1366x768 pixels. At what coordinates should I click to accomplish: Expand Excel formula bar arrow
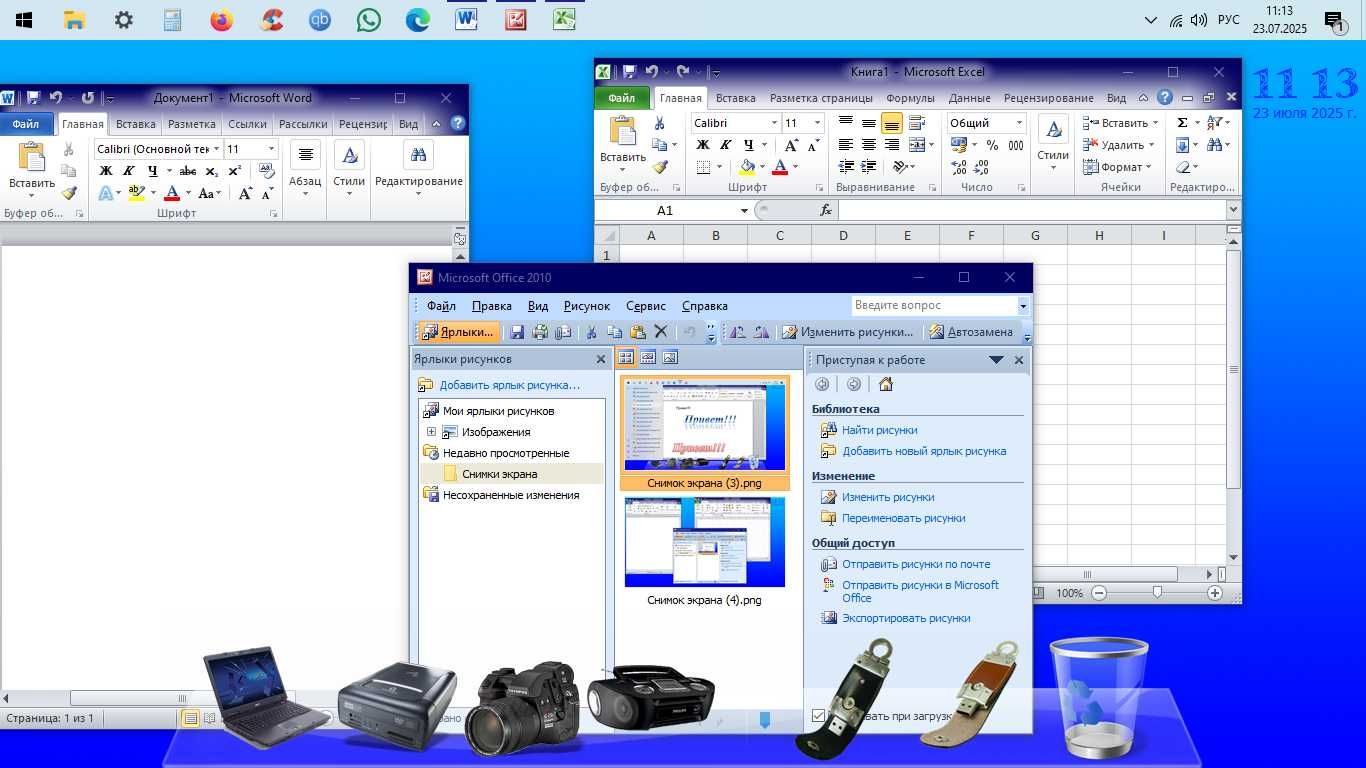1233,210
